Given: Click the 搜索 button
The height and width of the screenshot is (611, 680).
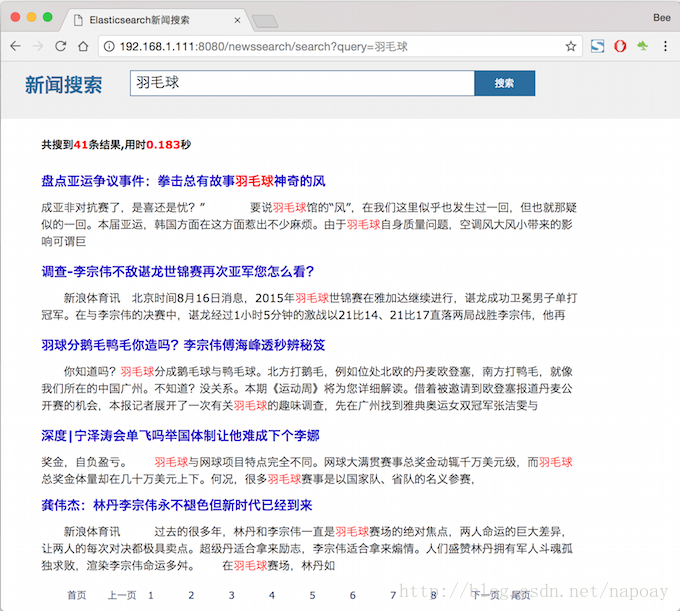Looking at the screenshot, I should click(x=504, y=83).
